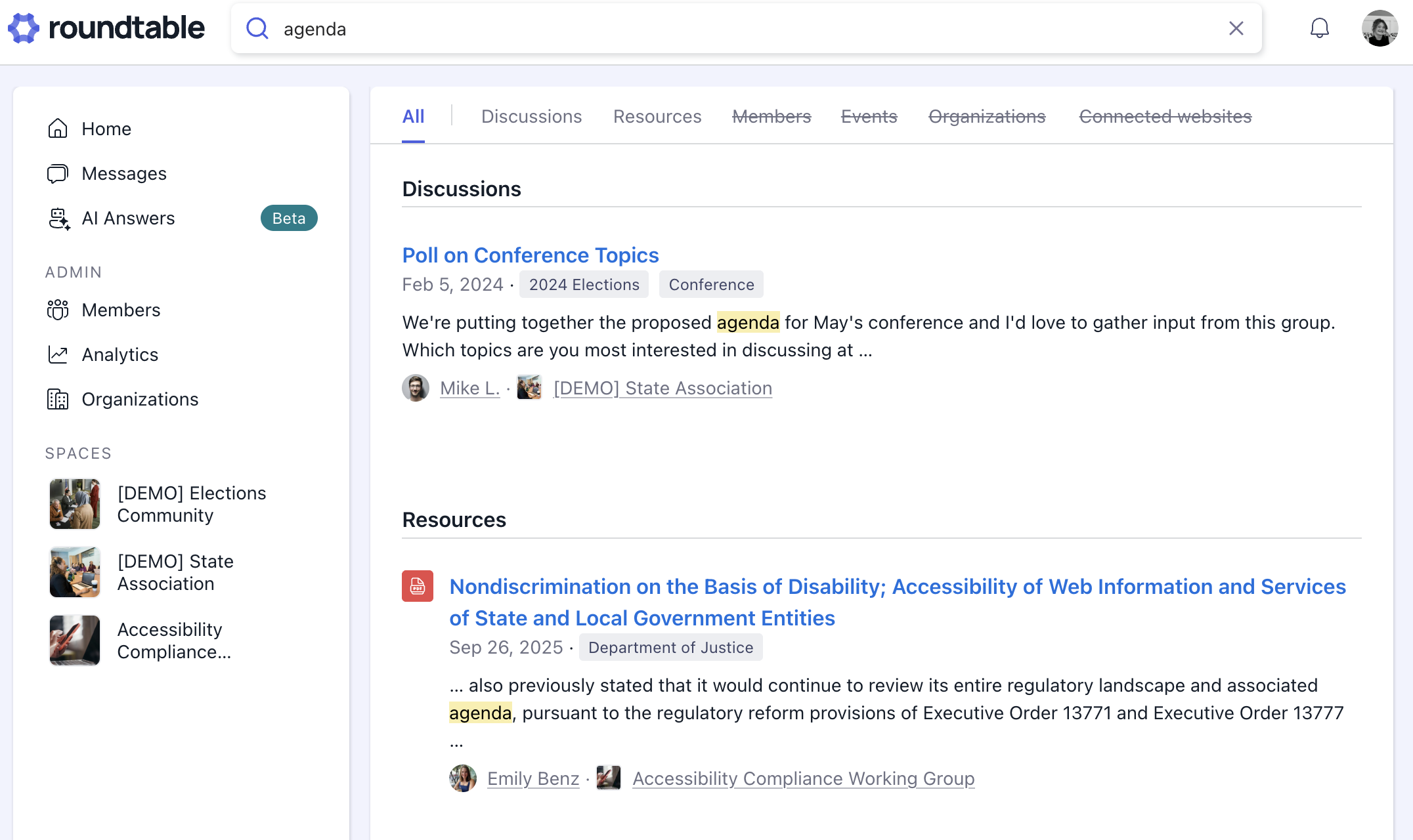Open Poll on Conference Topics discussion
1413x840 pixels.
(x=530, y=255)
